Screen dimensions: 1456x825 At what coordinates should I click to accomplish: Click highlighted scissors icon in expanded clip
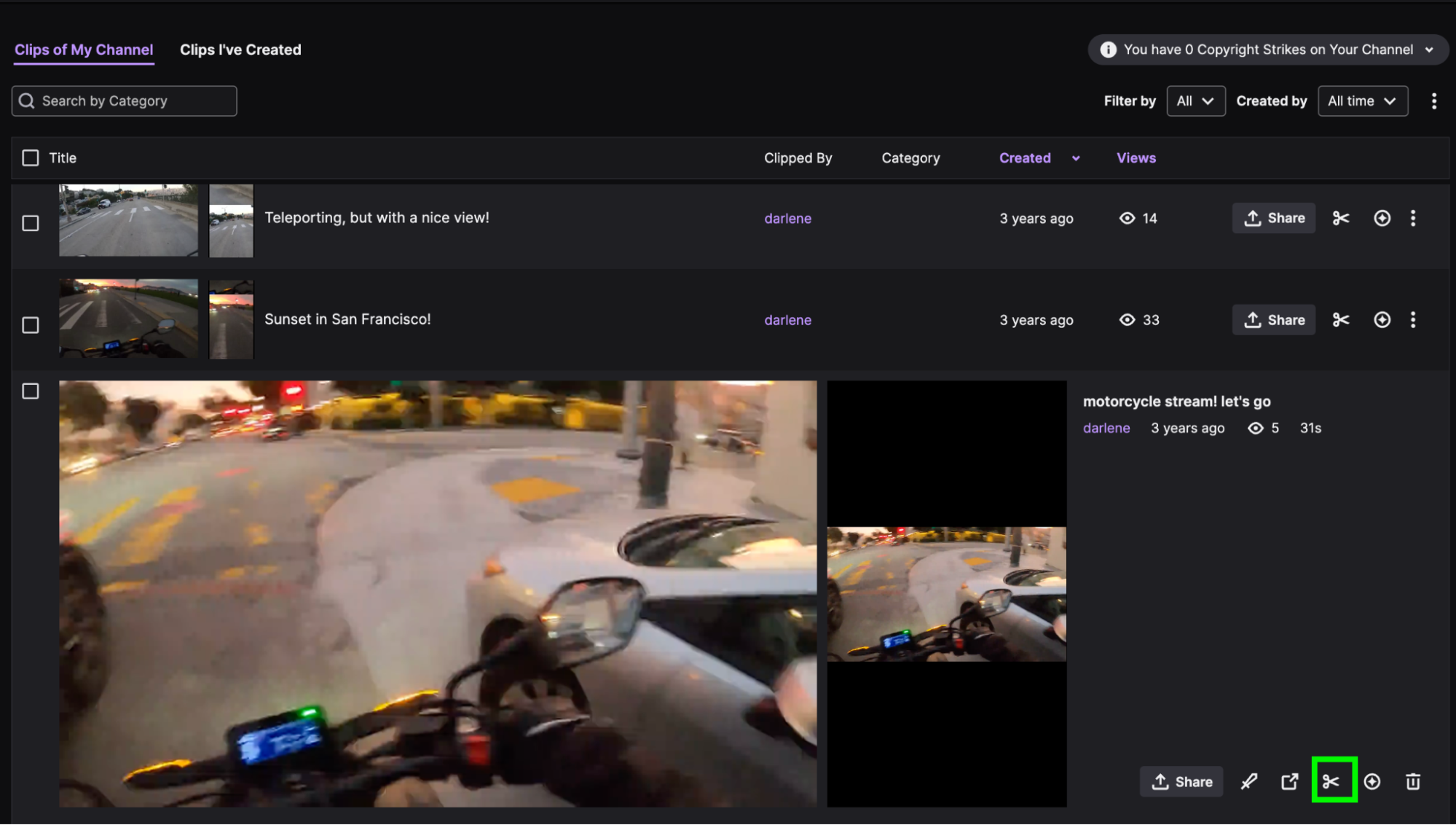(1331, 781)
